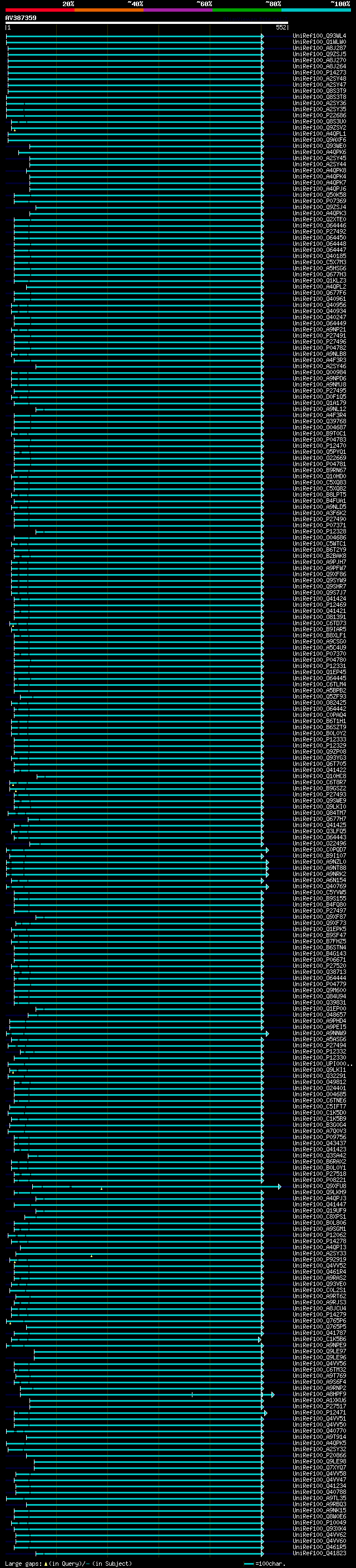Image resolution: width=356 pixels, height=1568 pixels.
Task: Open hit UniRef100_B6STN4
Action: click(x=319, y=948)
